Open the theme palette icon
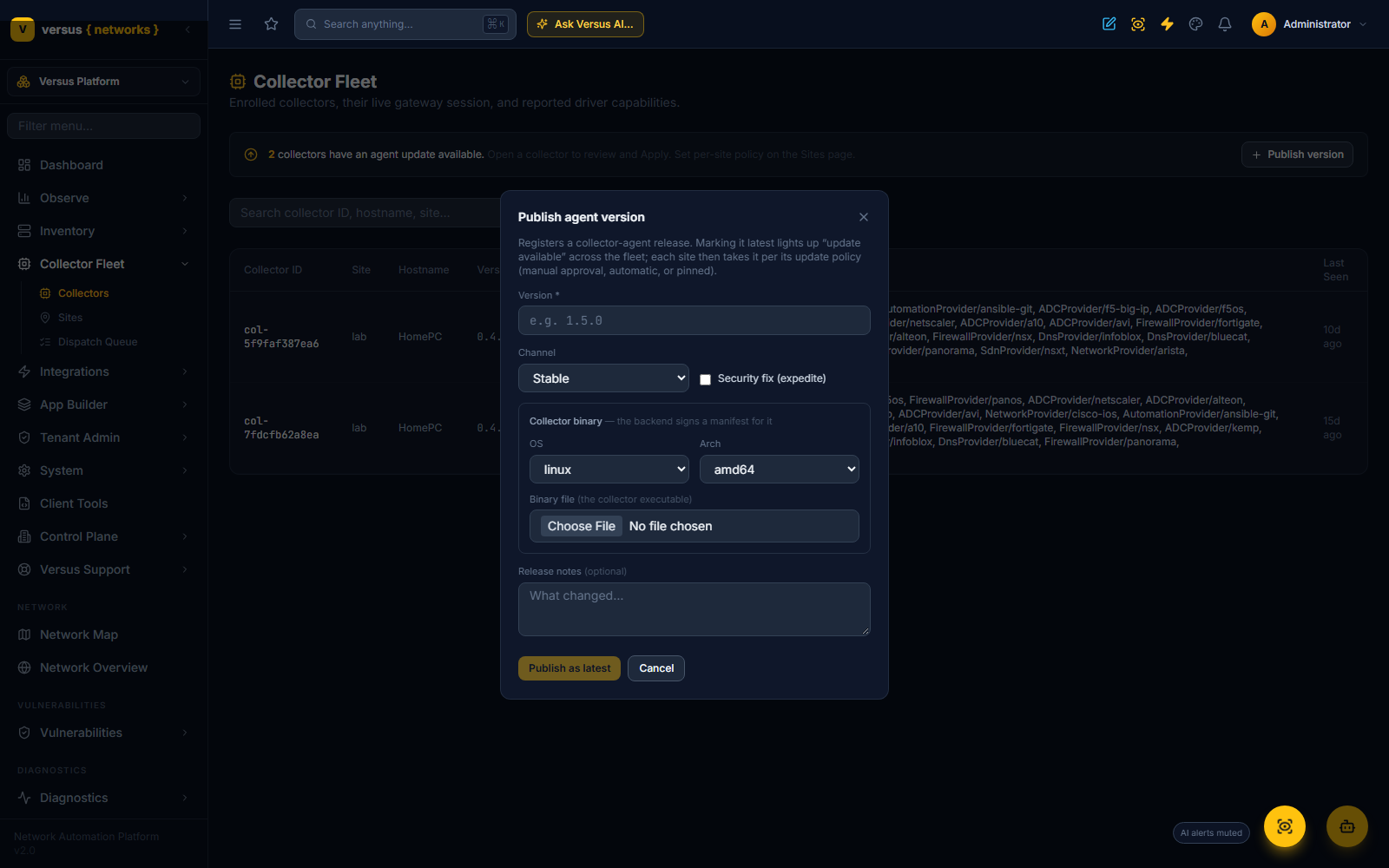Image resolution: width=1389 pixels, height=868 pixels. coord(1196,24)
